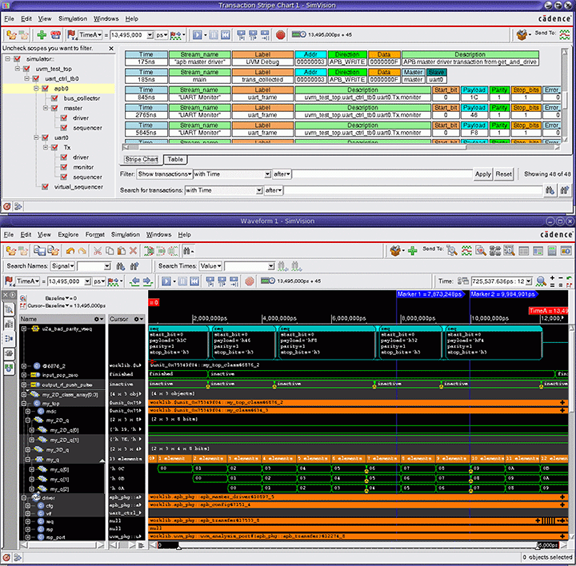Image resolution: width=576 pixels, height=566 pixels.
Task: Open Format menu in Waveform window
Action: 95,235
